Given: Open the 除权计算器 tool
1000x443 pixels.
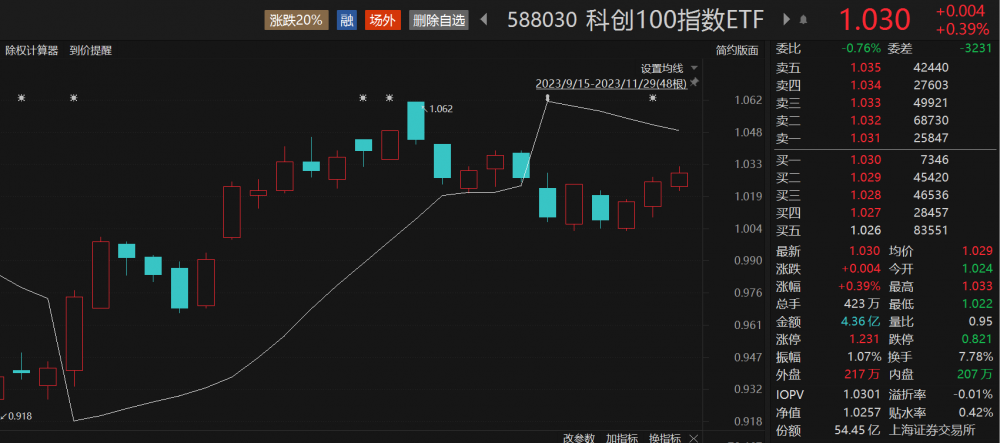Looking at the screenshot, I should 31,50.
